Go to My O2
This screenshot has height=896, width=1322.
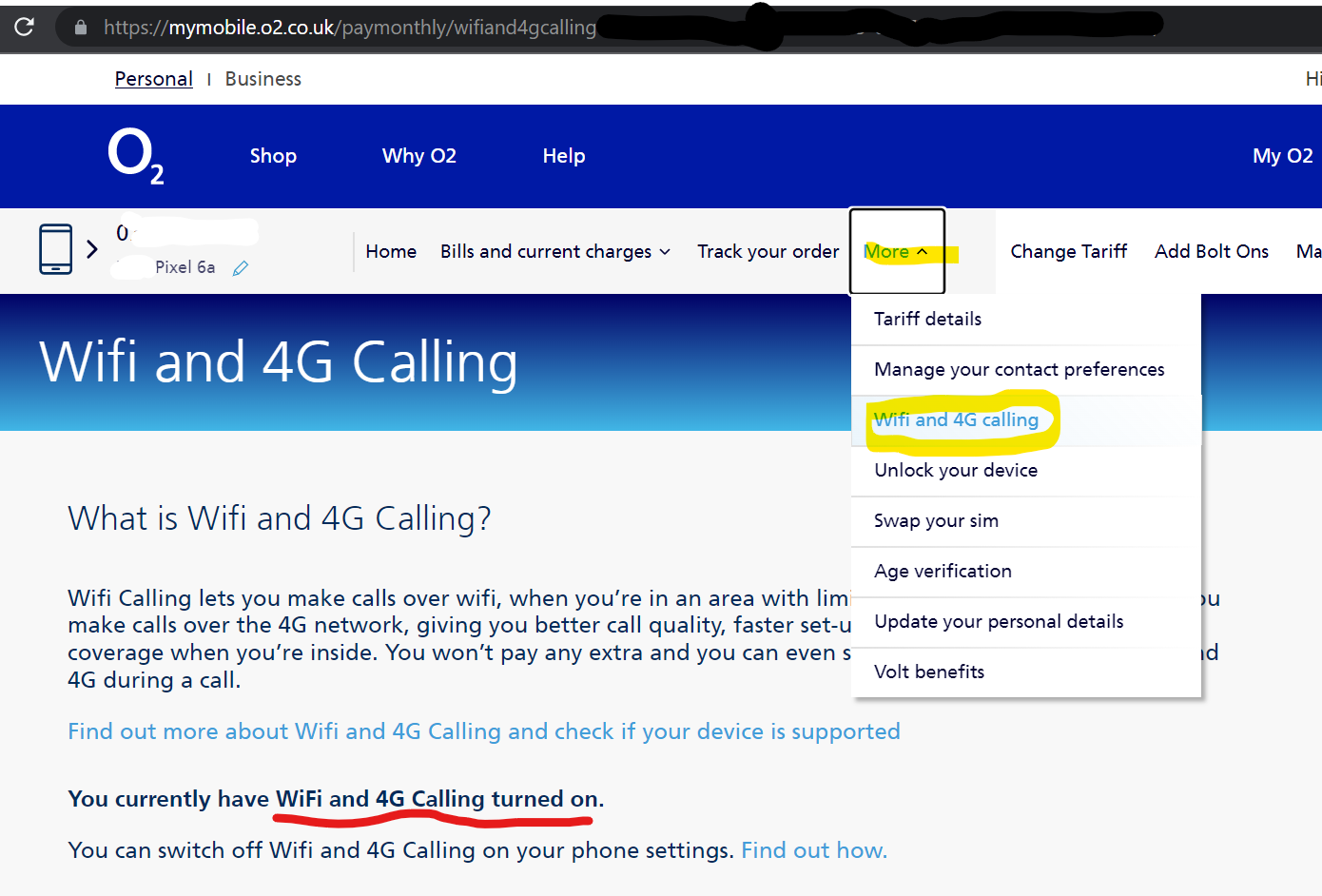pos(1282,155)
